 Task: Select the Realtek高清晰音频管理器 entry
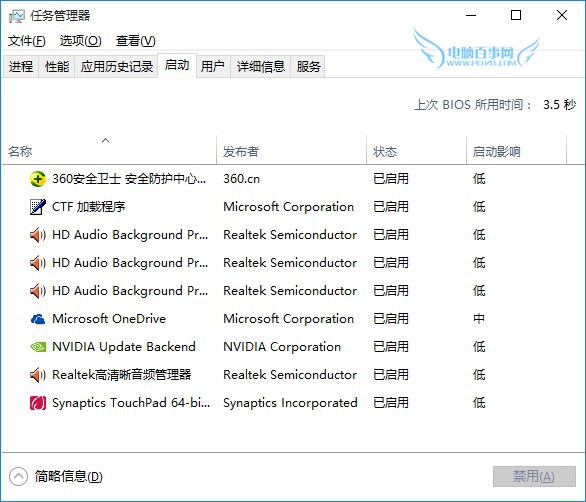(x=293, y=375)
